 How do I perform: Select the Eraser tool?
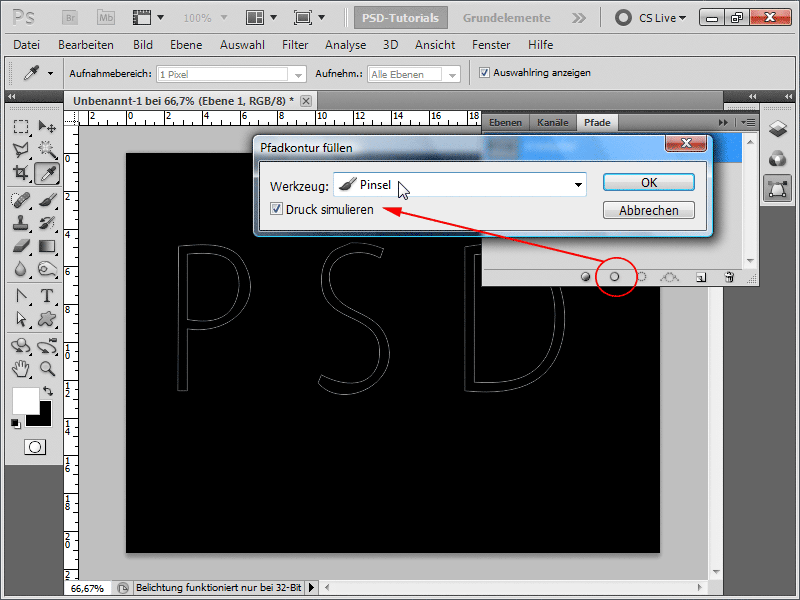(21, 246)
